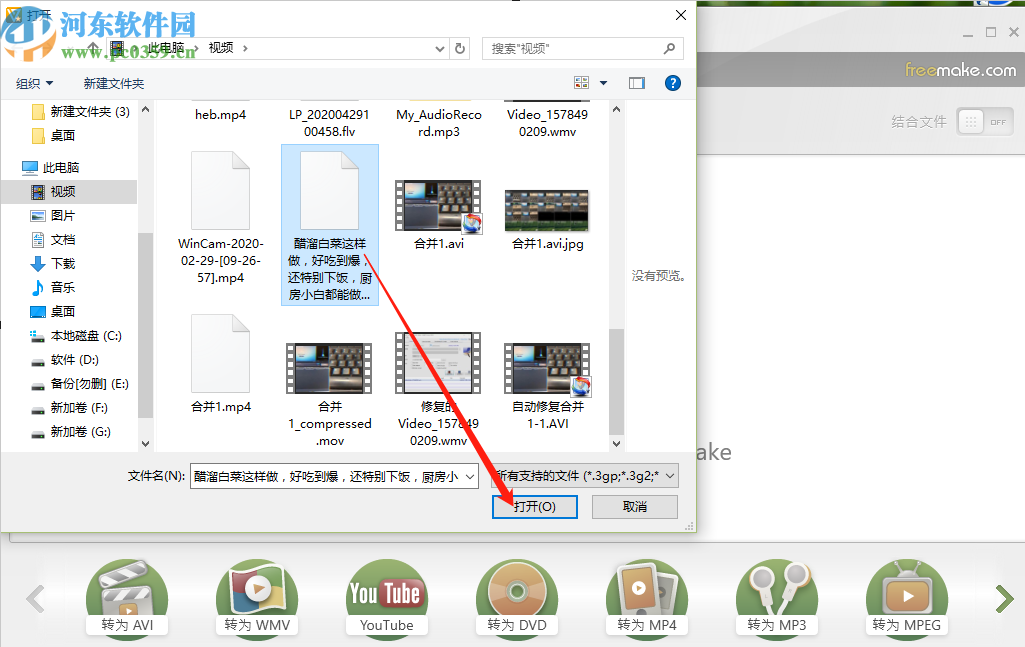The image size is (1025, 647).
Task: Choose the 转为 DVD conversion icon
Action: [516, 598]
